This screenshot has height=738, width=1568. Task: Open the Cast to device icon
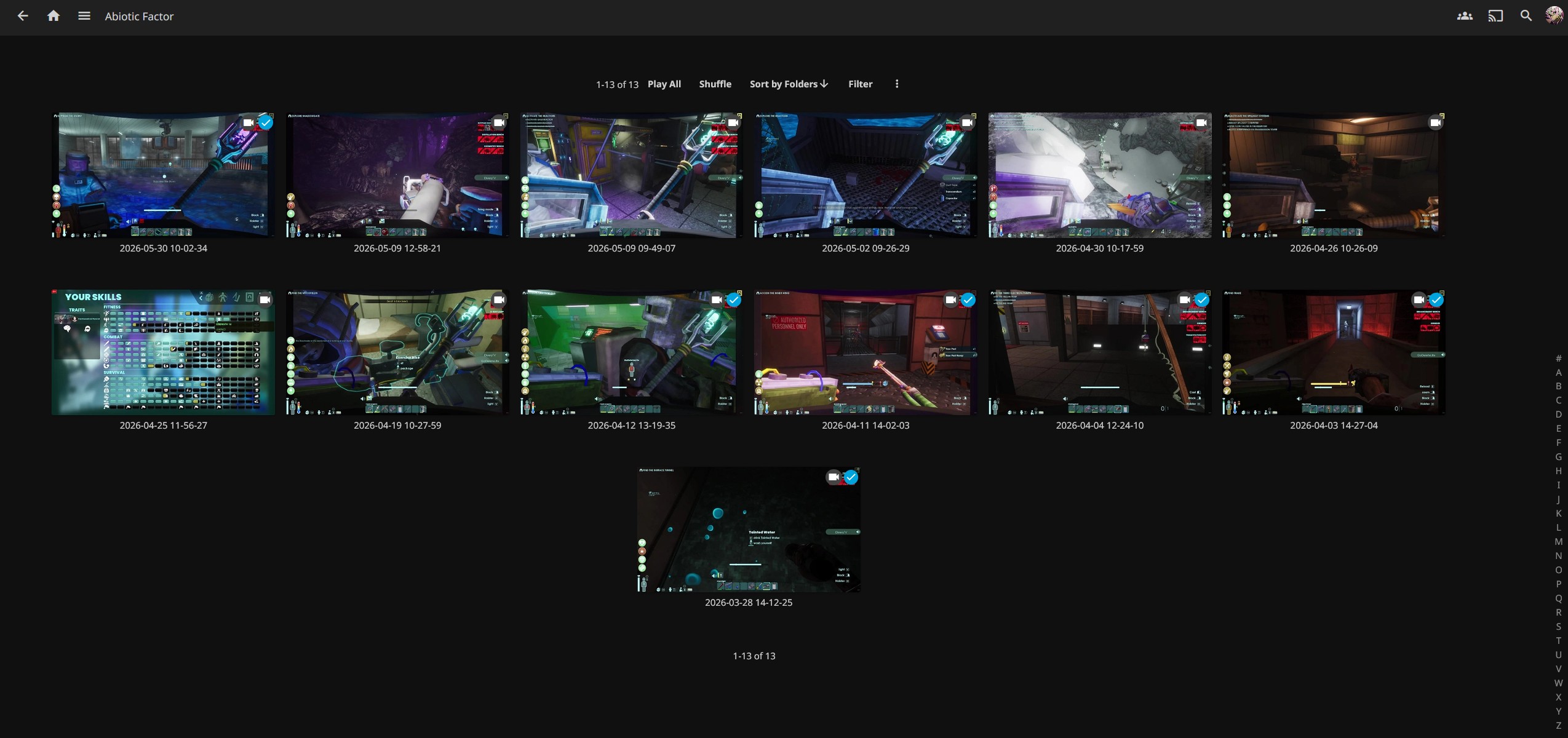pos(1495,16)
